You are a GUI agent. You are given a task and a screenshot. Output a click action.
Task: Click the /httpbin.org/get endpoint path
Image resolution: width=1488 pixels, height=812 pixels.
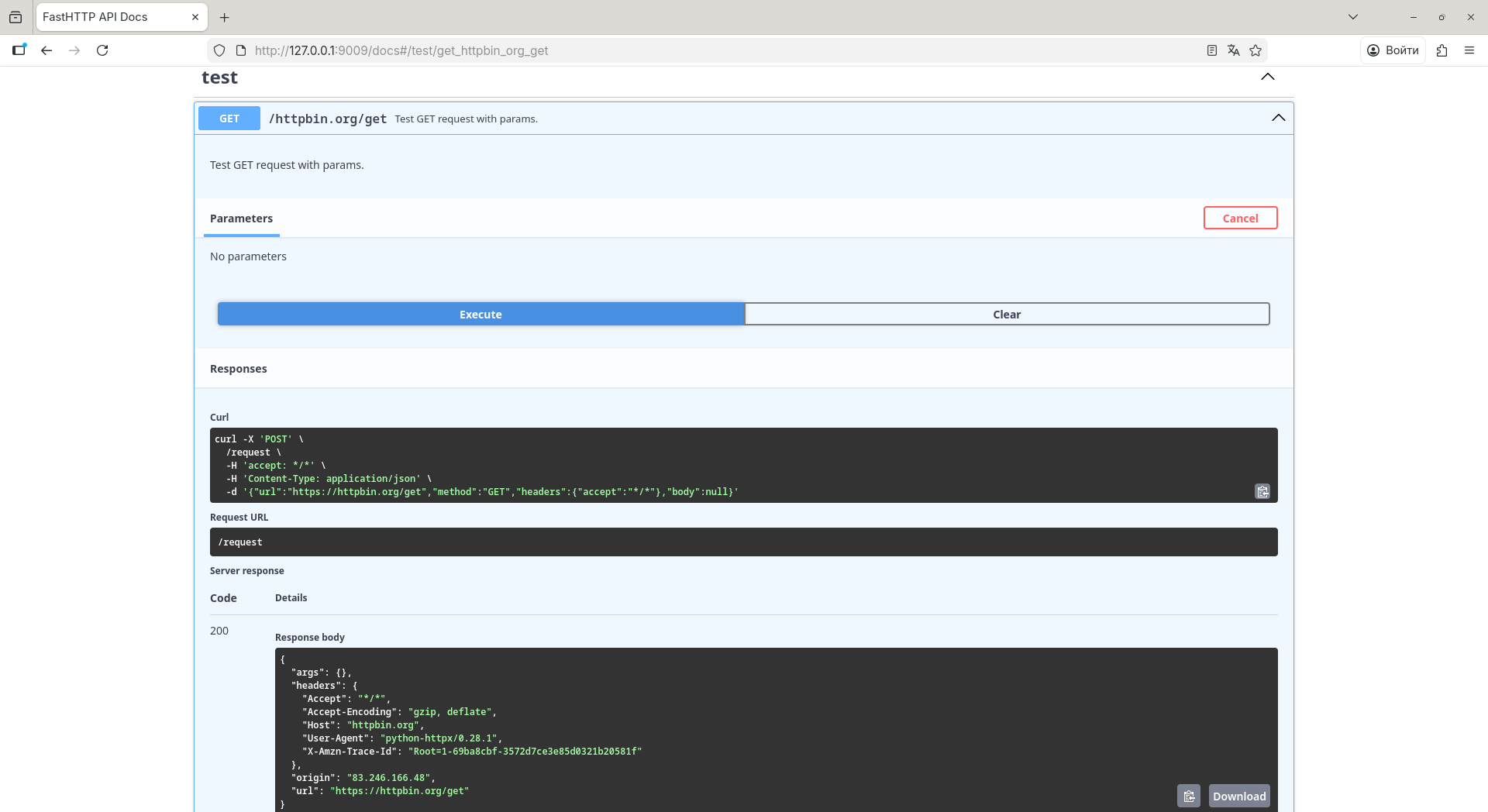[328, 119]
